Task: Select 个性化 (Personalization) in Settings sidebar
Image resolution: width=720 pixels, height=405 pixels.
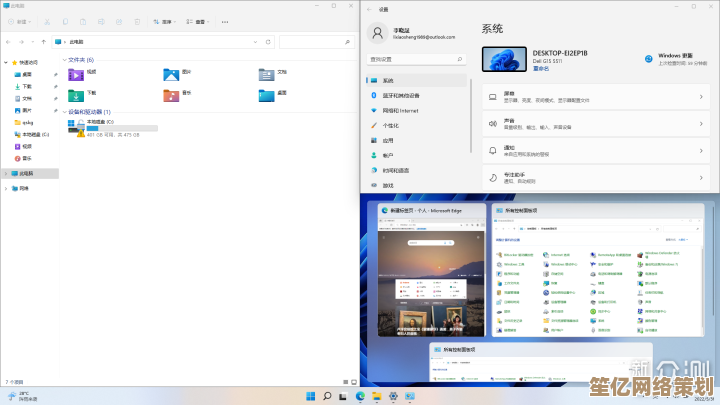Action: click(390, 125)
